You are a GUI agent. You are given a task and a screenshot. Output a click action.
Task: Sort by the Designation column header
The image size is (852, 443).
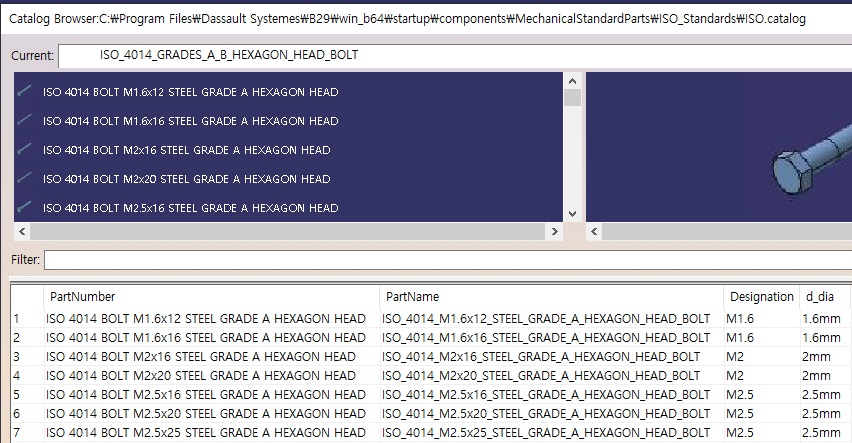pyautogui.click(x=762, y=297)
